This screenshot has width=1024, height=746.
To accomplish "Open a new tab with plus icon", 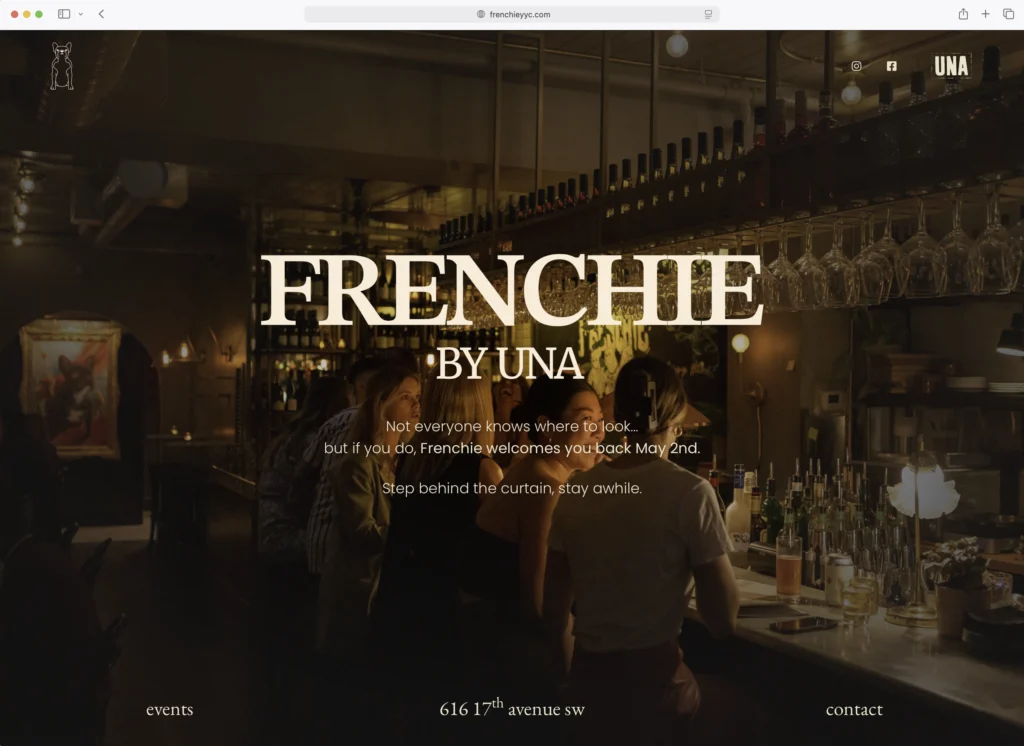I will pyautogui.click(x=985, y=14).
